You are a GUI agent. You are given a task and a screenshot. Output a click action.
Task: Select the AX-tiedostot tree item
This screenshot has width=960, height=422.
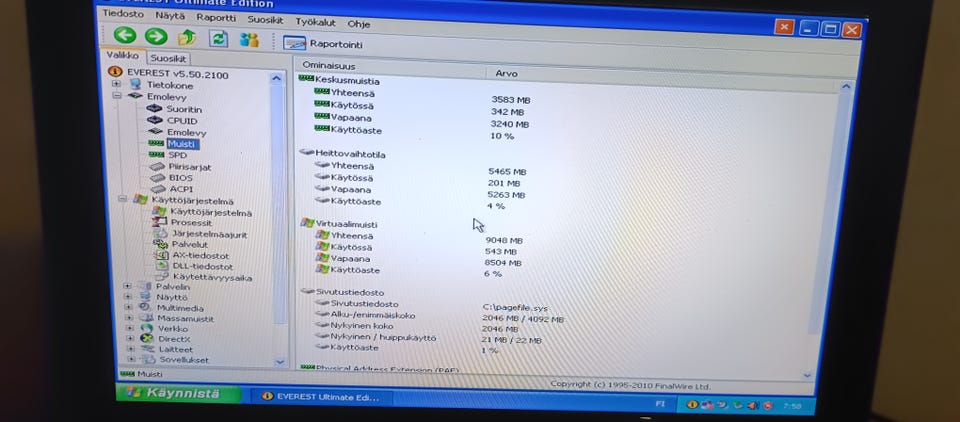pos(201,255)
